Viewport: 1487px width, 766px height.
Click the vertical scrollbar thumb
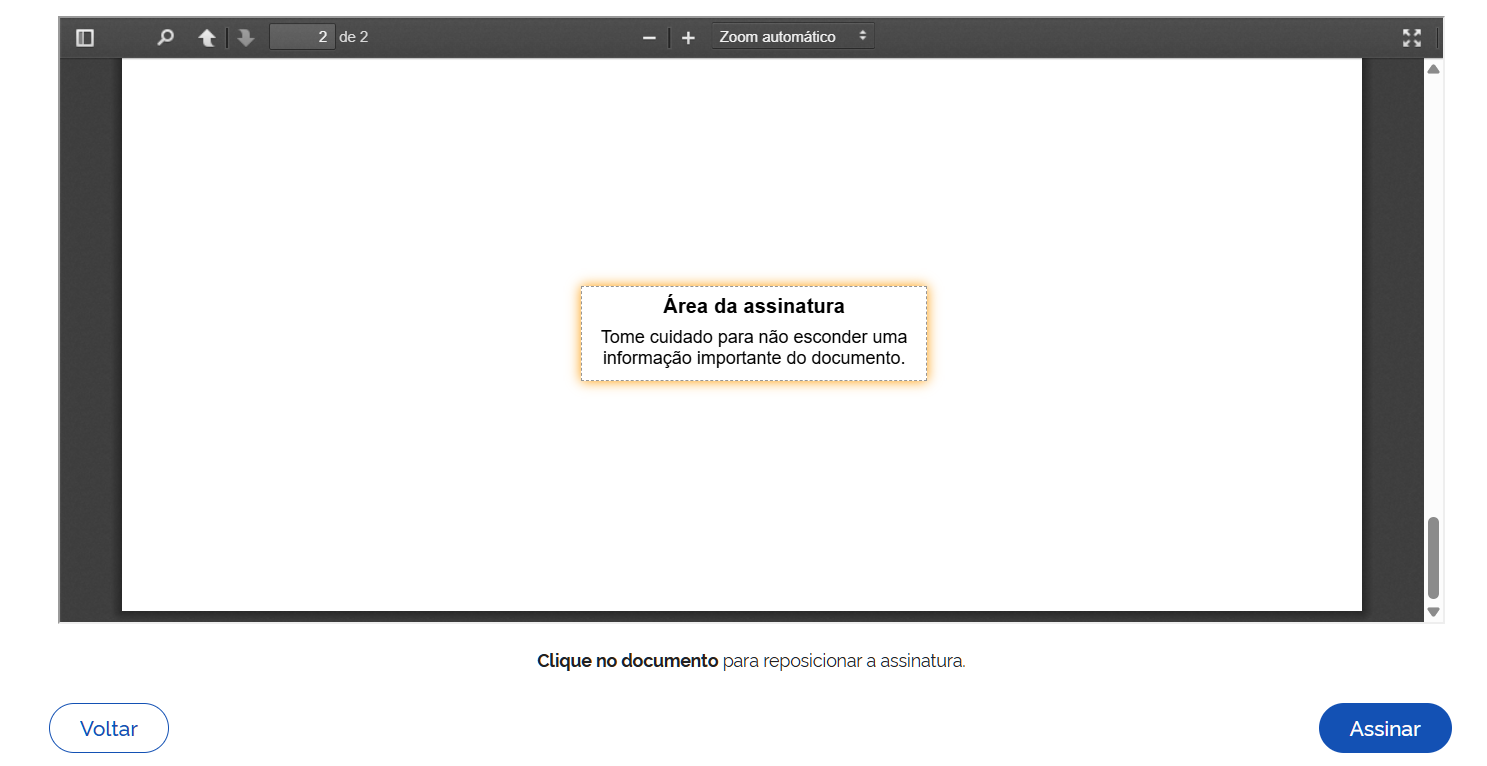coord(1433,558)
